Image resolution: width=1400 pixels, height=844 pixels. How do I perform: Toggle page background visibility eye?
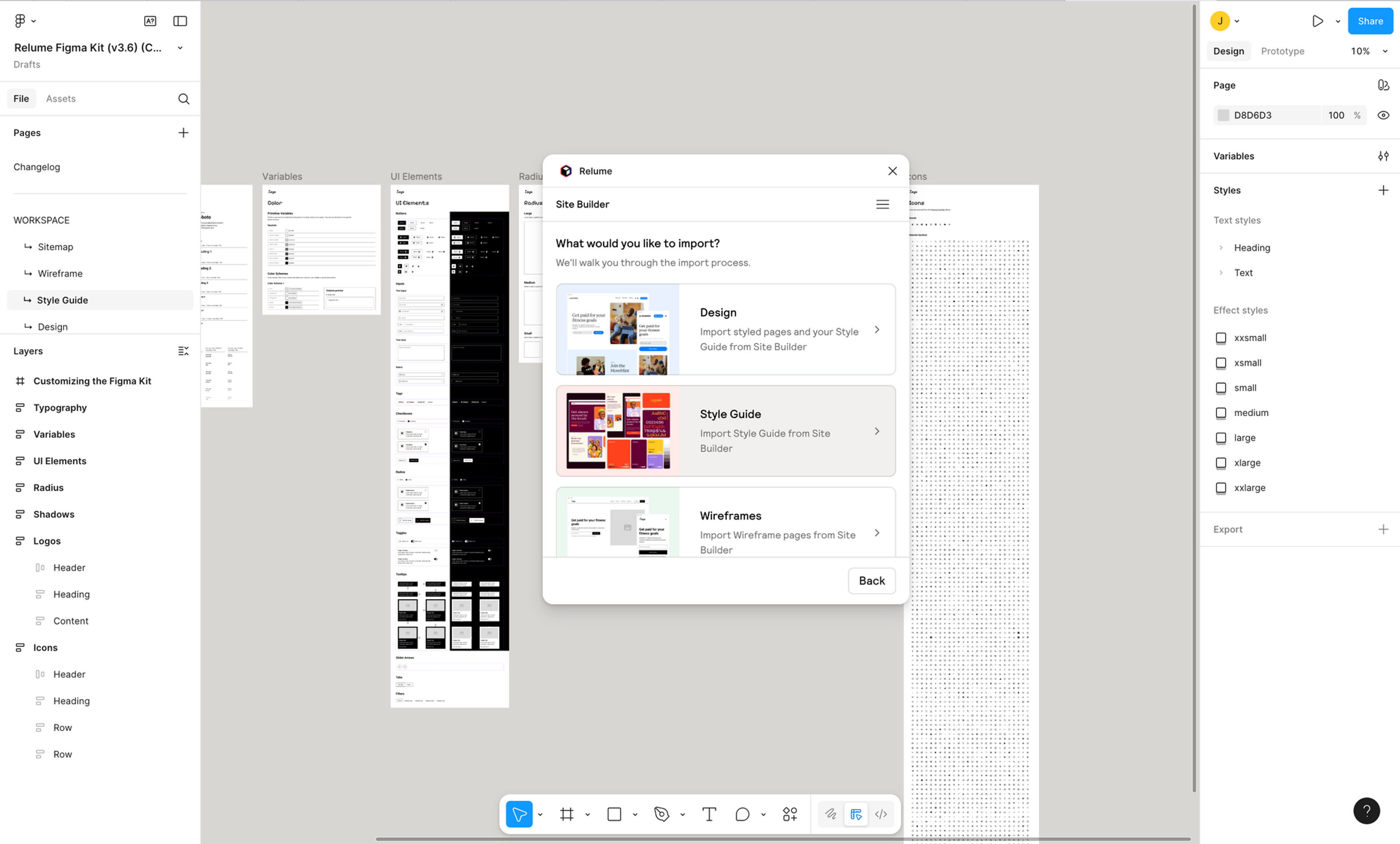click(1383, 115)
